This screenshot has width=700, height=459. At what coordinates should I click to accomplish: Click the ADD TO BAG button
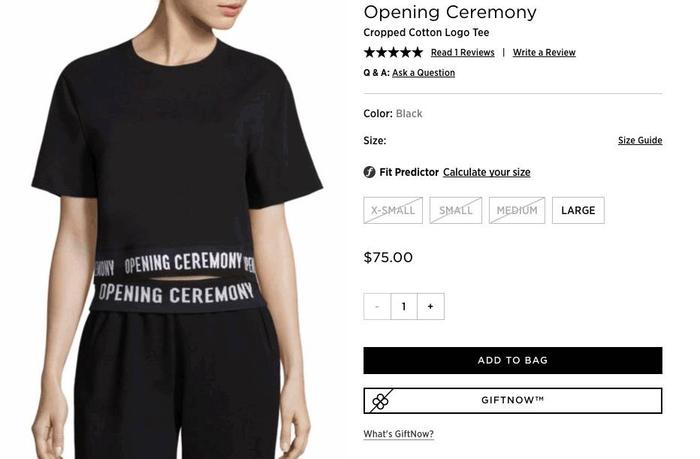point(513,360)
